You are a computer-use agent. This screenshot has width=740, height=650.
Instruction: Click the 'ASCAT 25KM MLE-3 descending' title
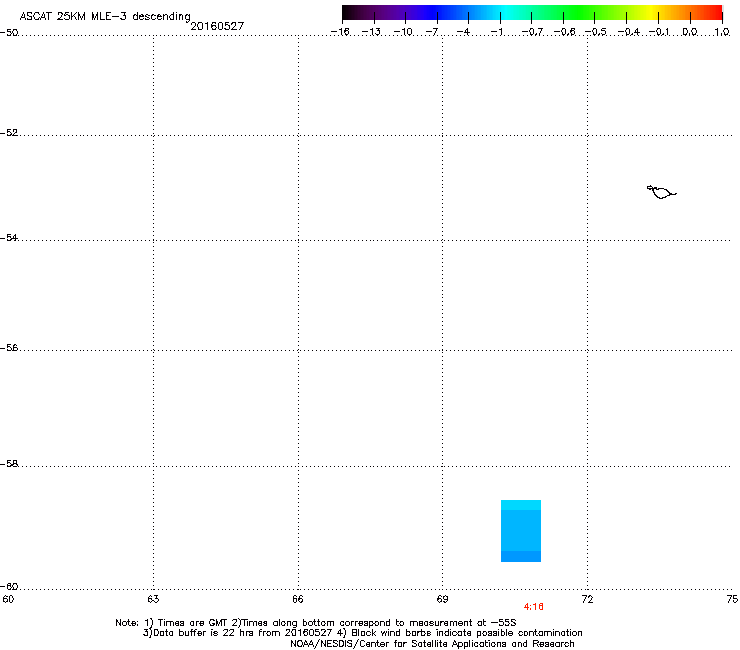105,17
